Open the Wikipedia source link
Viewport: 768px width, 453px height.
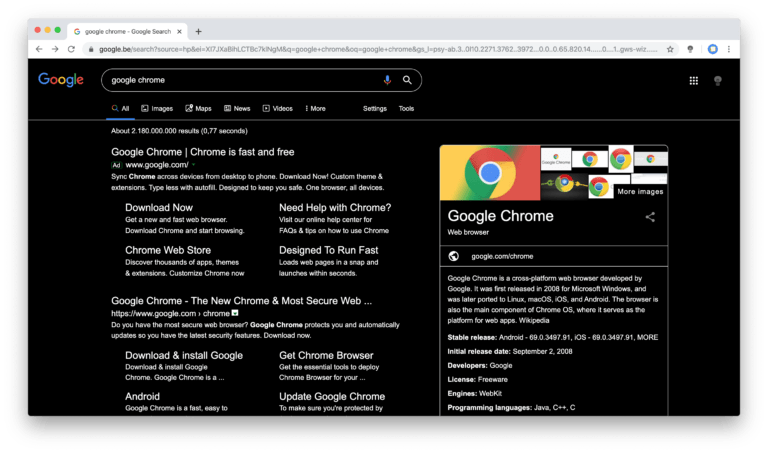coord(534,320)
